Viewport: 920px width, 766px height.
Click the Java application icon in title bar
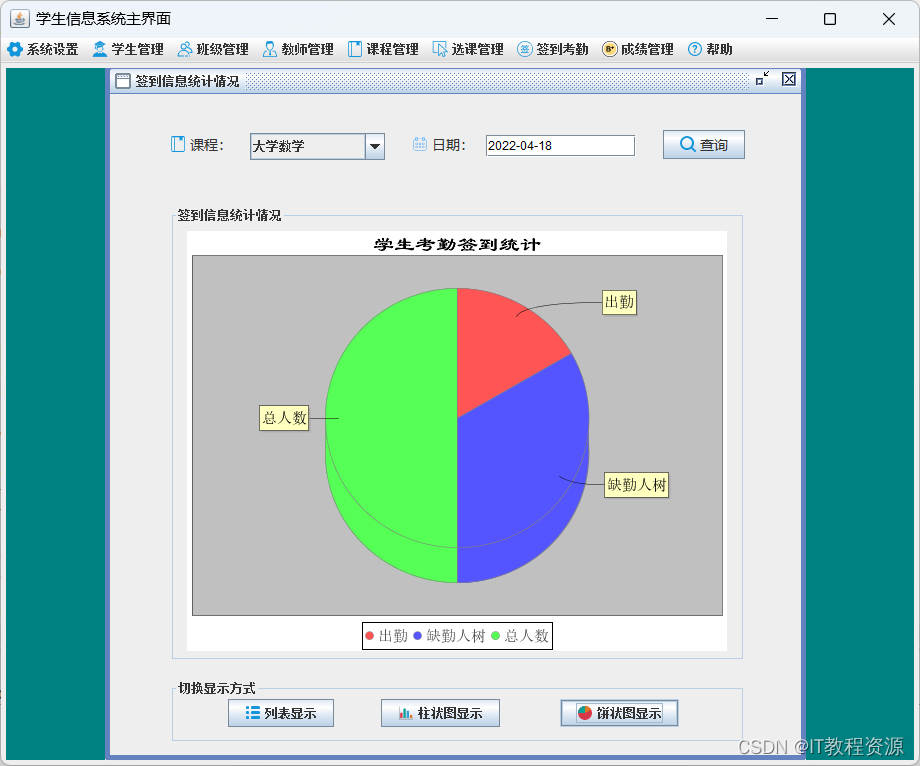pos(20,19)
